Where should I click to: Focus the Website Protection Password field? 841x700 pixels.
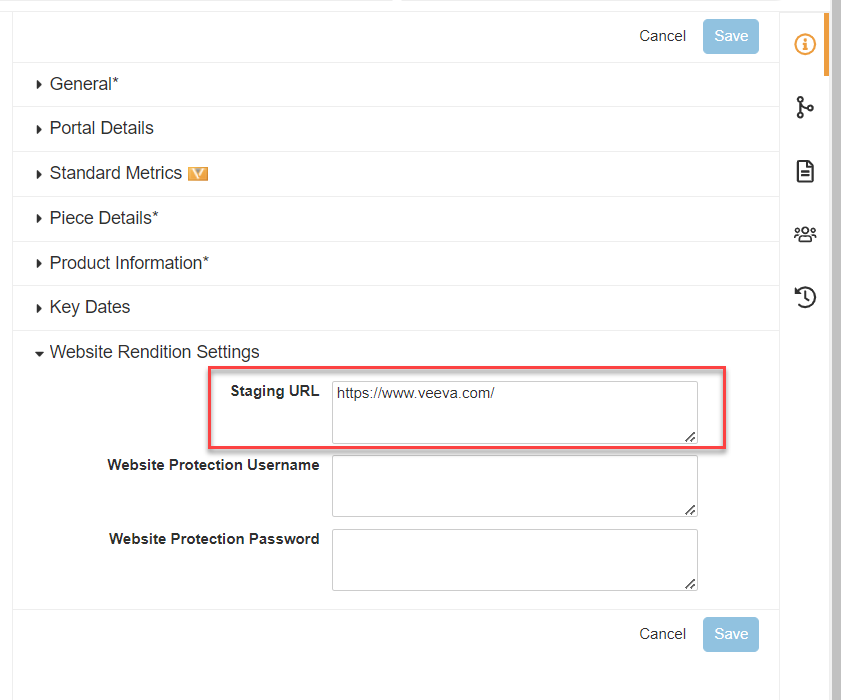point(514,560)
